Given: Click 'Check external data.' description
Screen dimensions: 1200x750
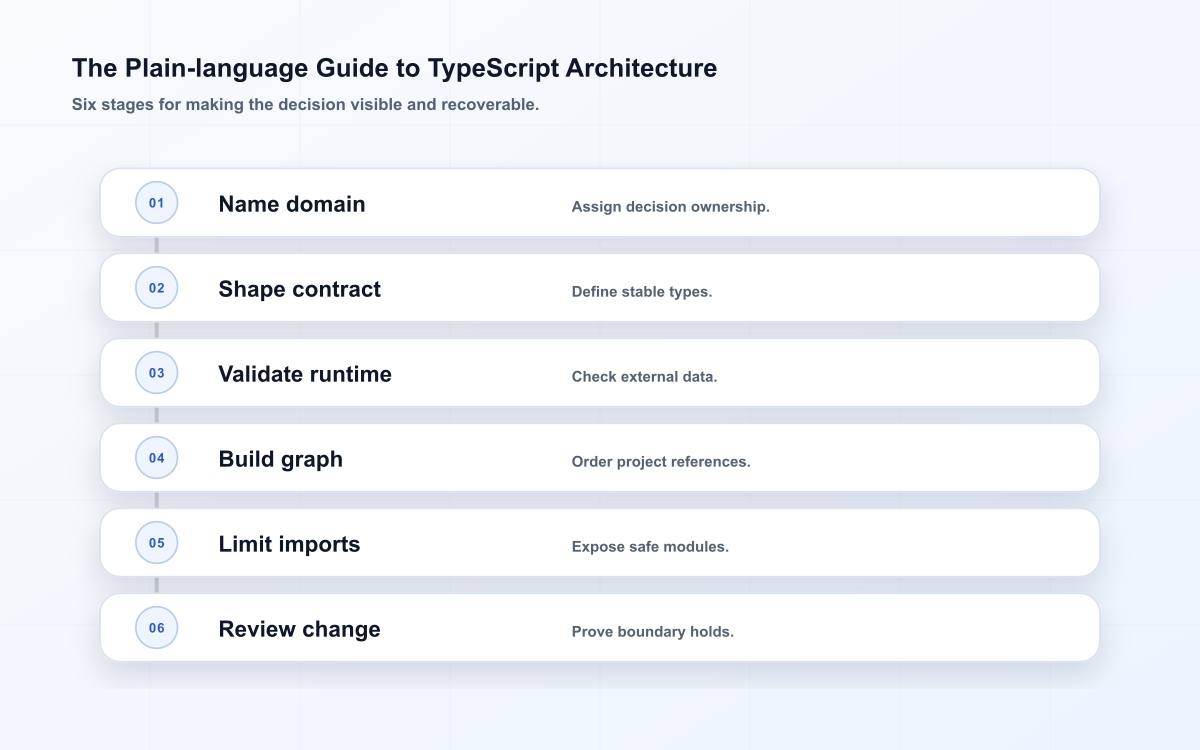Looking at the screenshot, I should [x=645, y=377].
